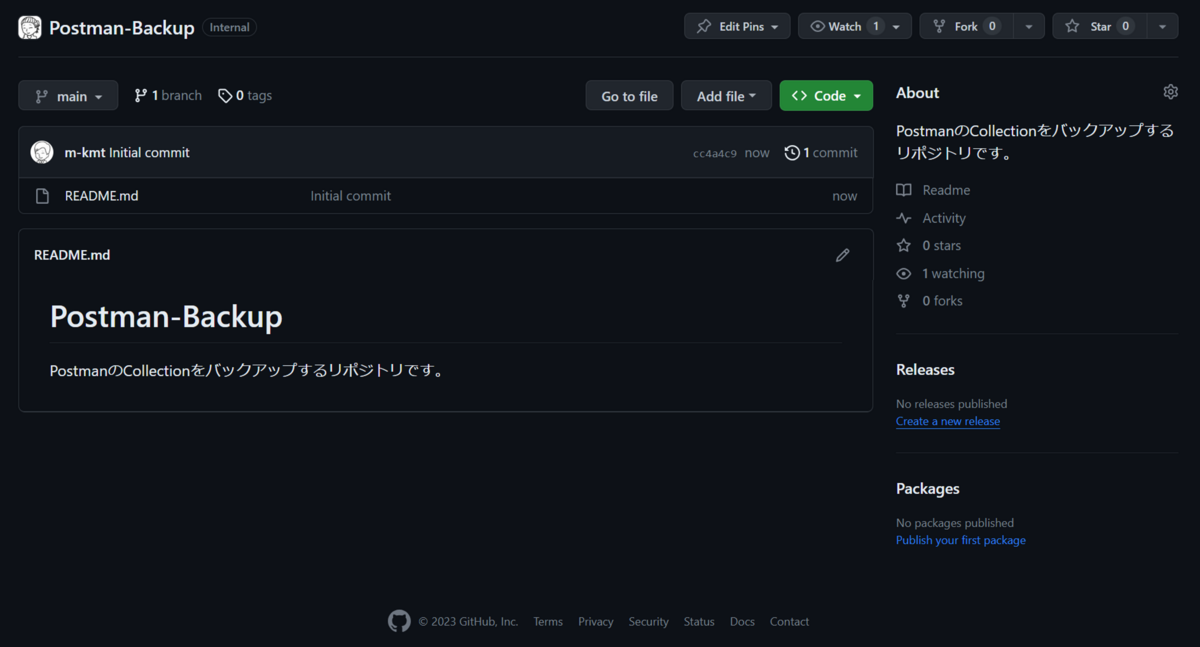Click the Watch button
Viewport: 1200px width, 647px height.
(846, 26)
